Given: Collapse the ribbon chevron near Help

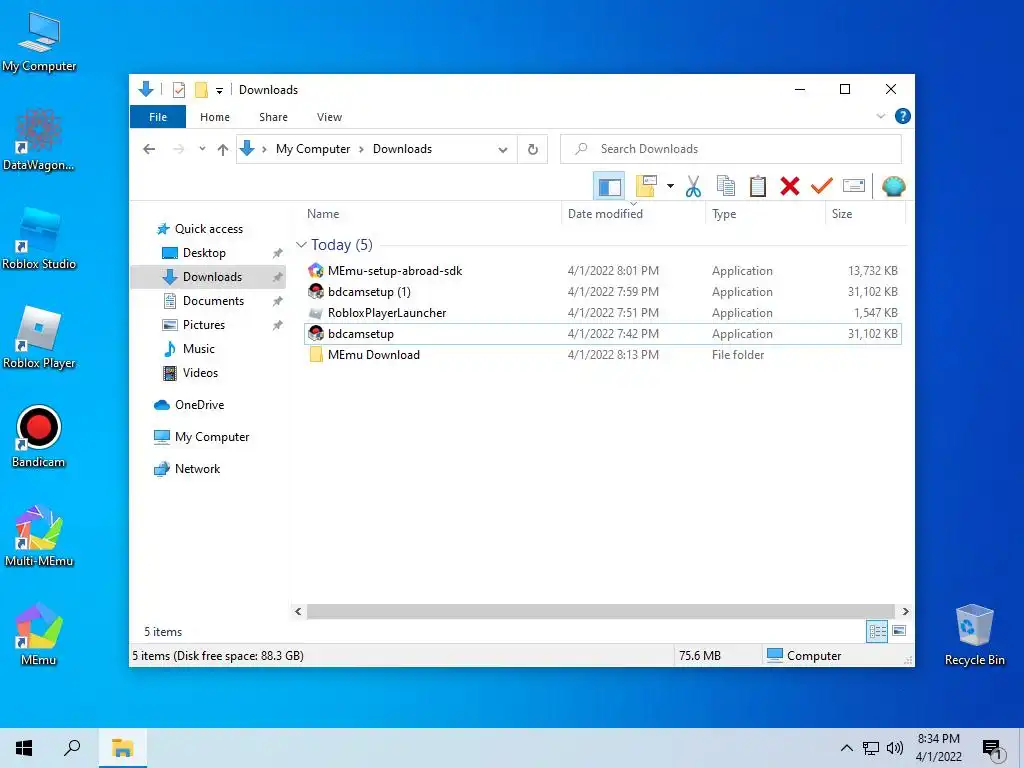Looking at the screenshot, I should 880,116.
